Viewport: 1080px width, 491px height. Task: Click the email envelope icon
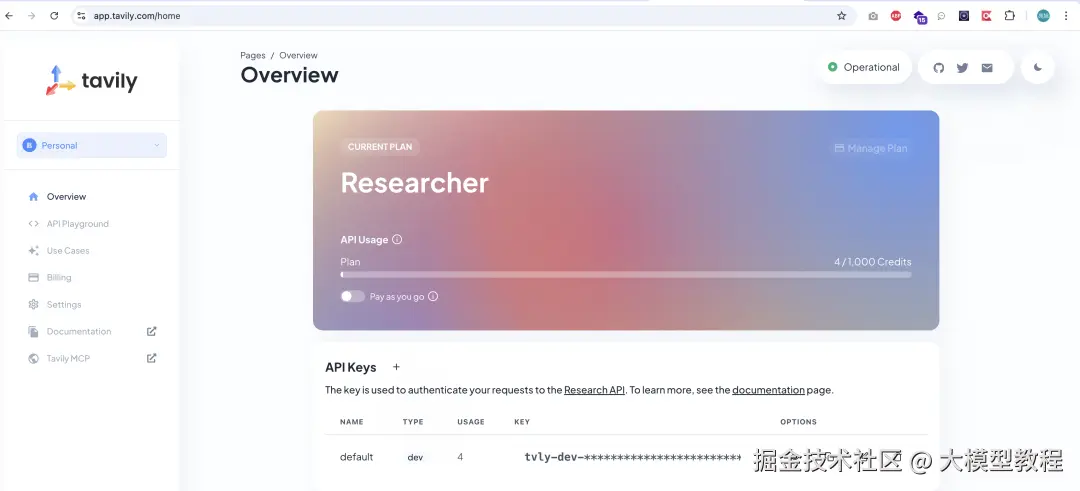987,67
